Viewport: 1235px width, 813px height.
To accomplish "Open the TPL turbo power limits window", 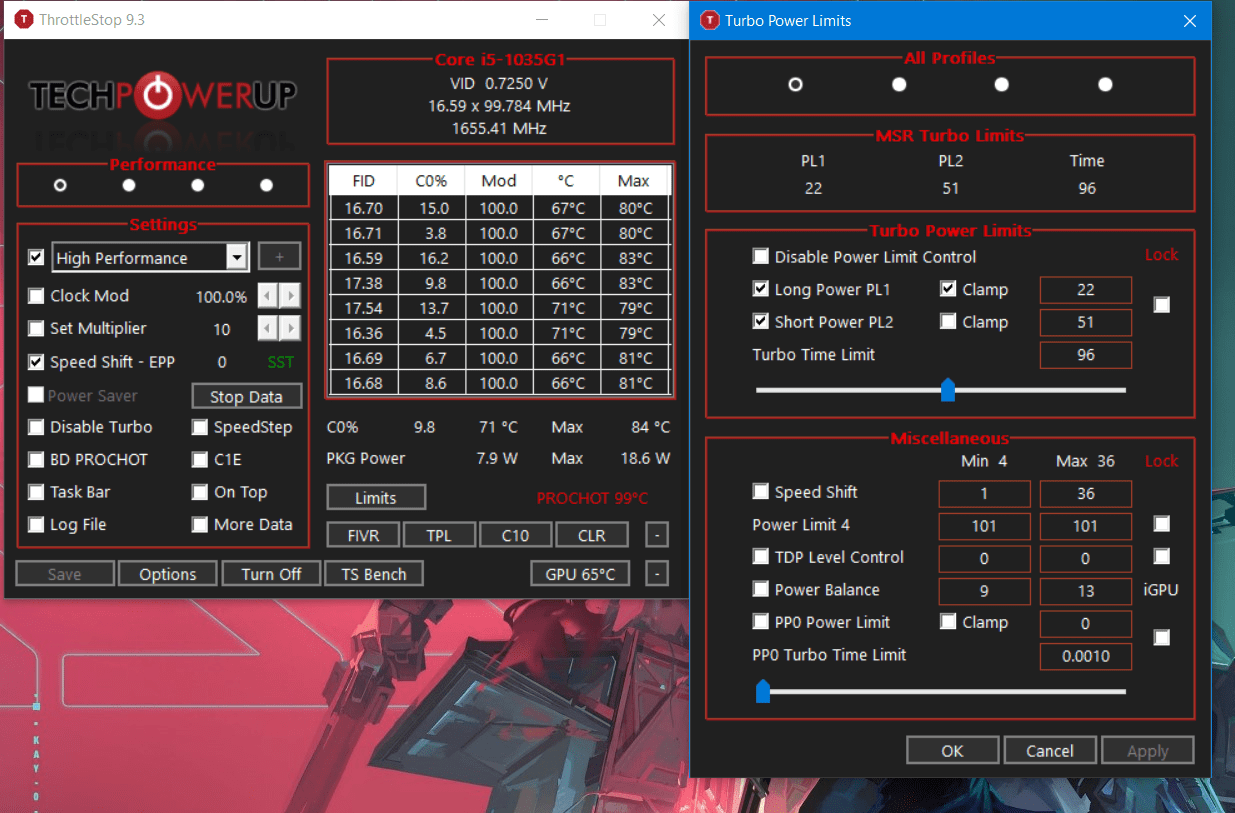I will (x=439, y=534).
